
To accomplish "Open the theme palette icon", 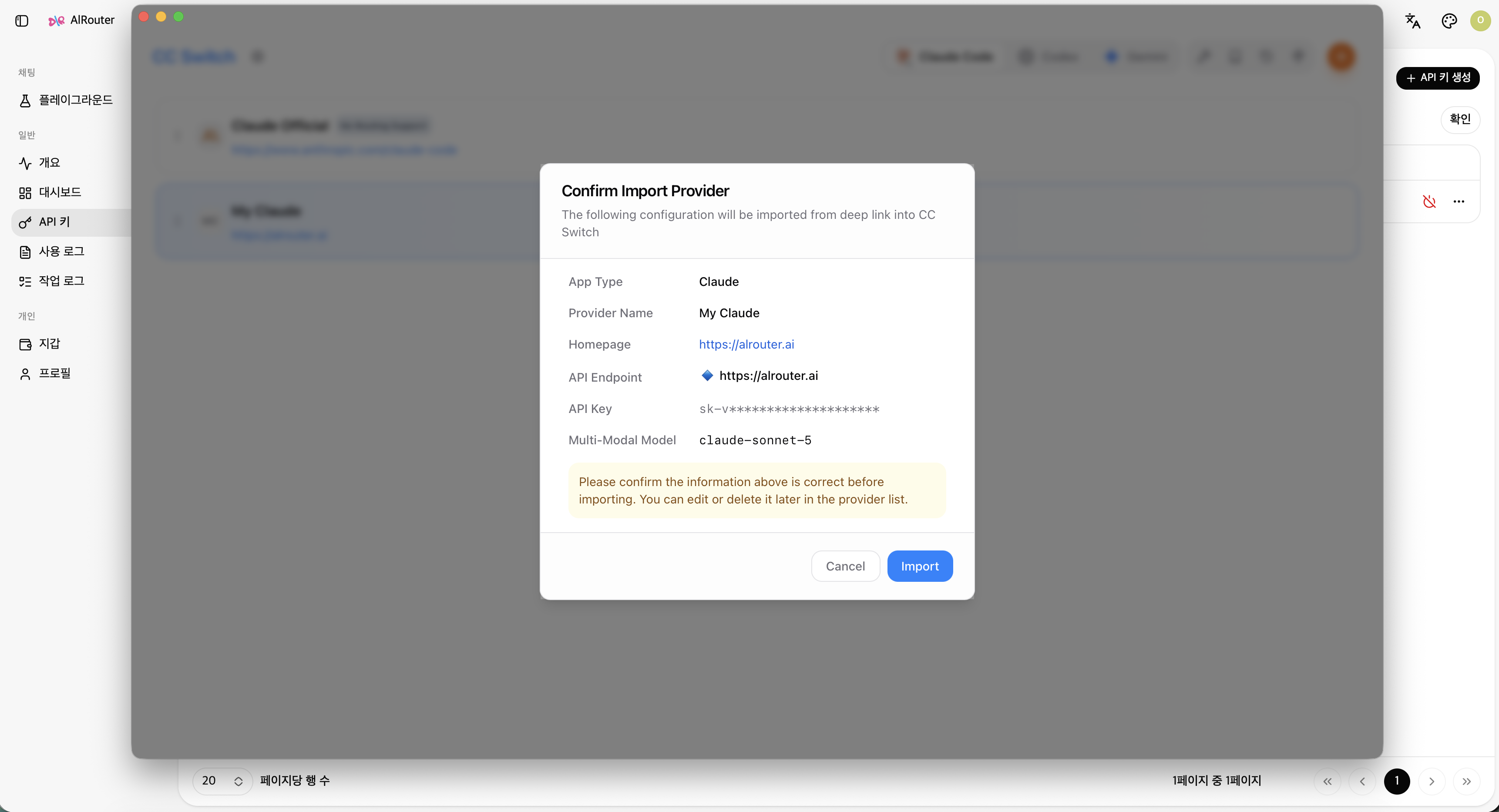I will [1449, 21].
